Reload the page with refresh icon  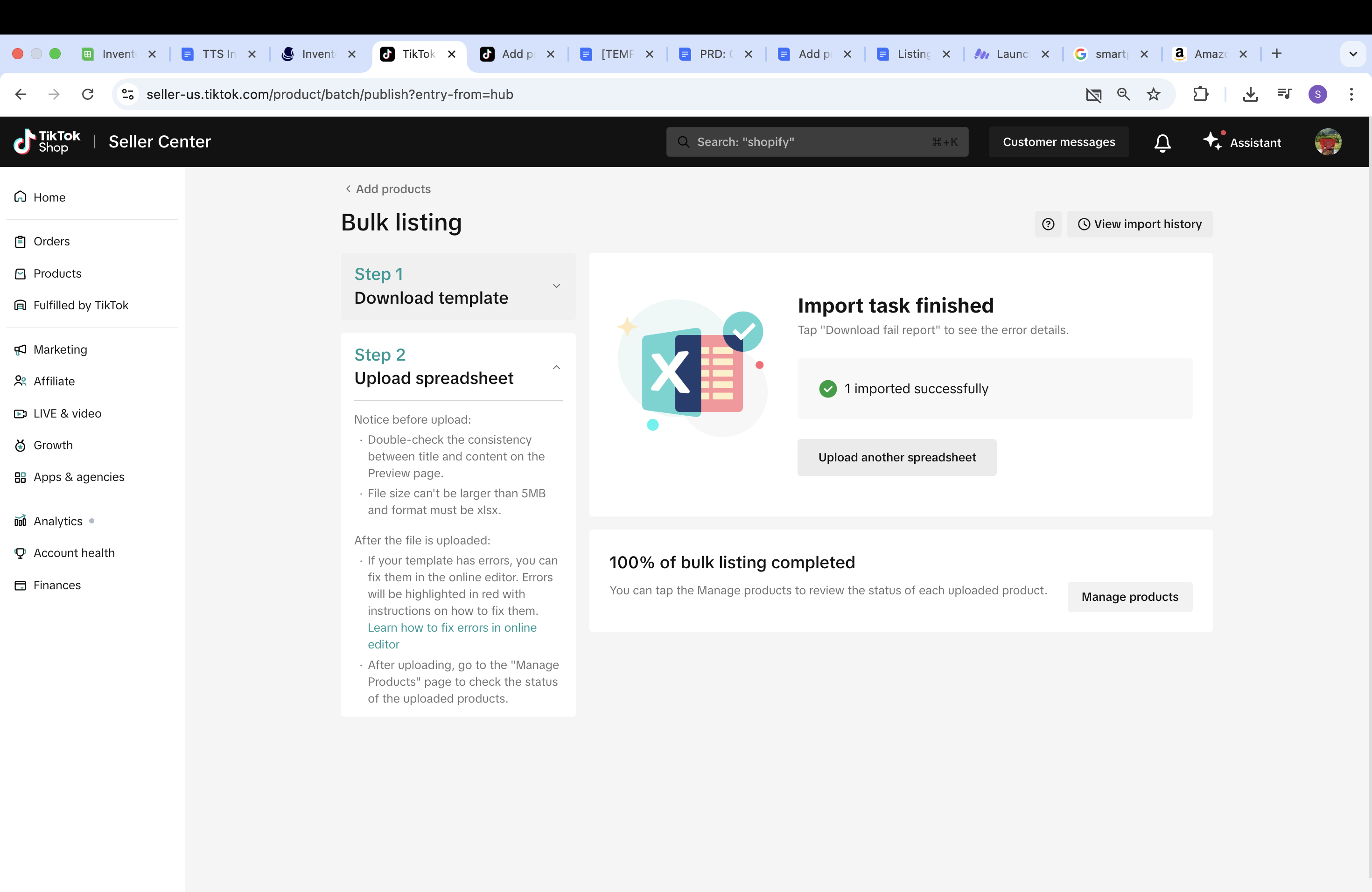88,94
